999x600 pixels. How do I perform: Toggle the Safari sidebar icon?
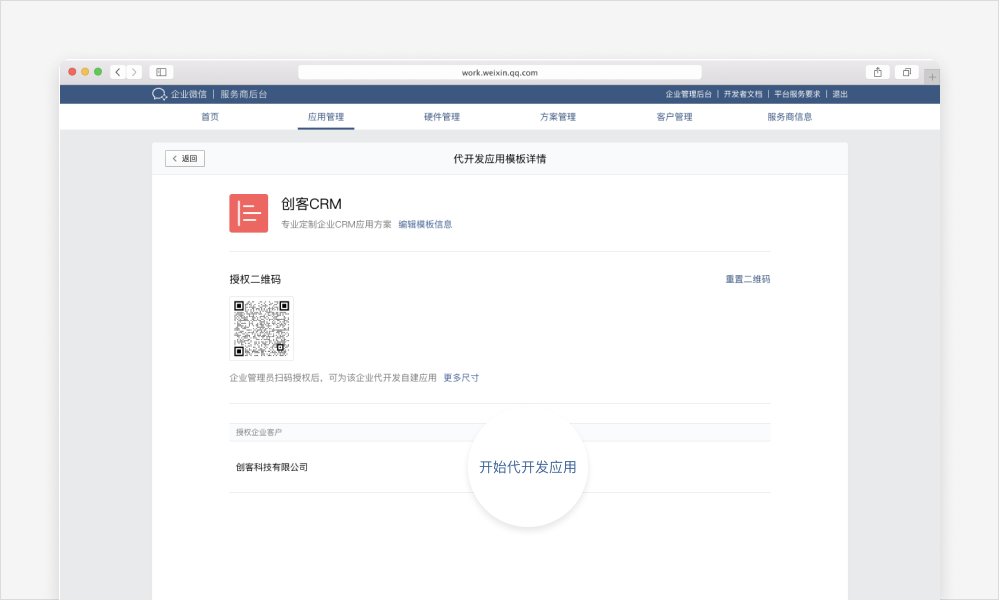pos(161,72)
